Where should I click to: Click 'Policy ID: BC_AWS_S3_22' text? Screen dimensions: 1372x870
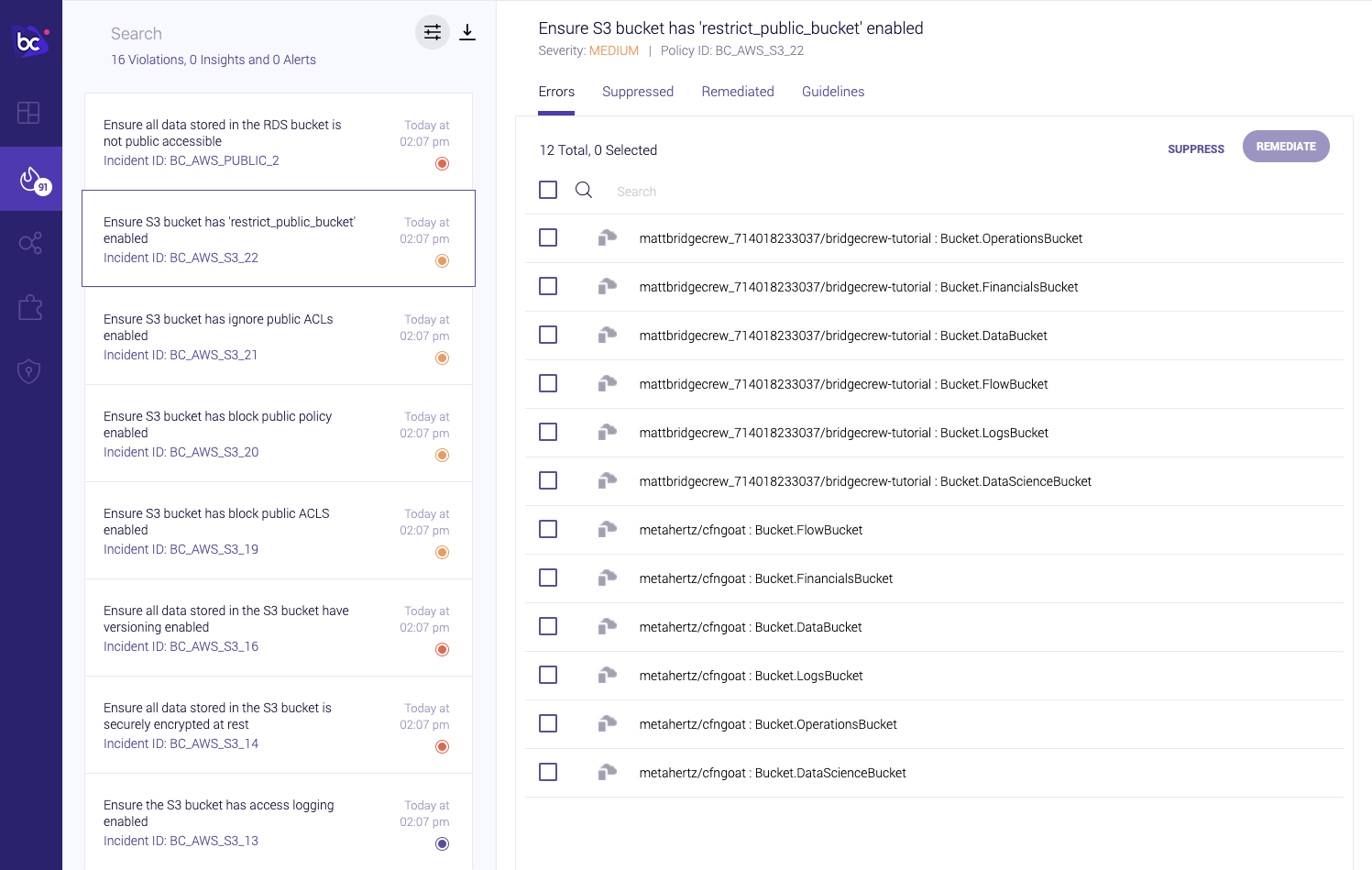[732, 50]
